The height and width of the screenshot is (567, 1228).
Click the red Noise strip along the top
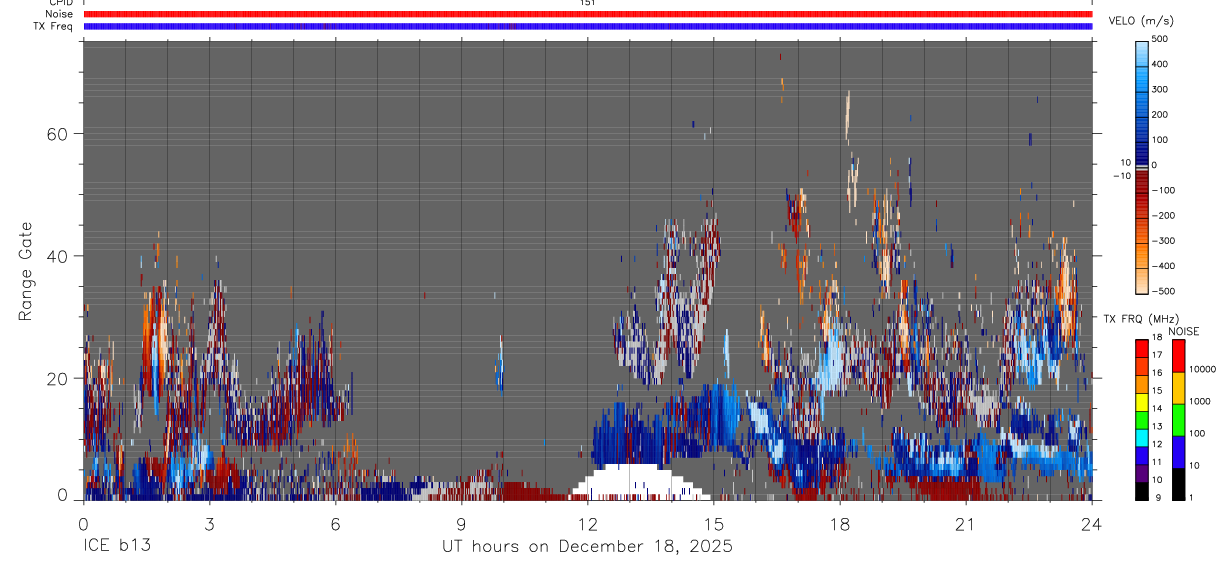588,14
